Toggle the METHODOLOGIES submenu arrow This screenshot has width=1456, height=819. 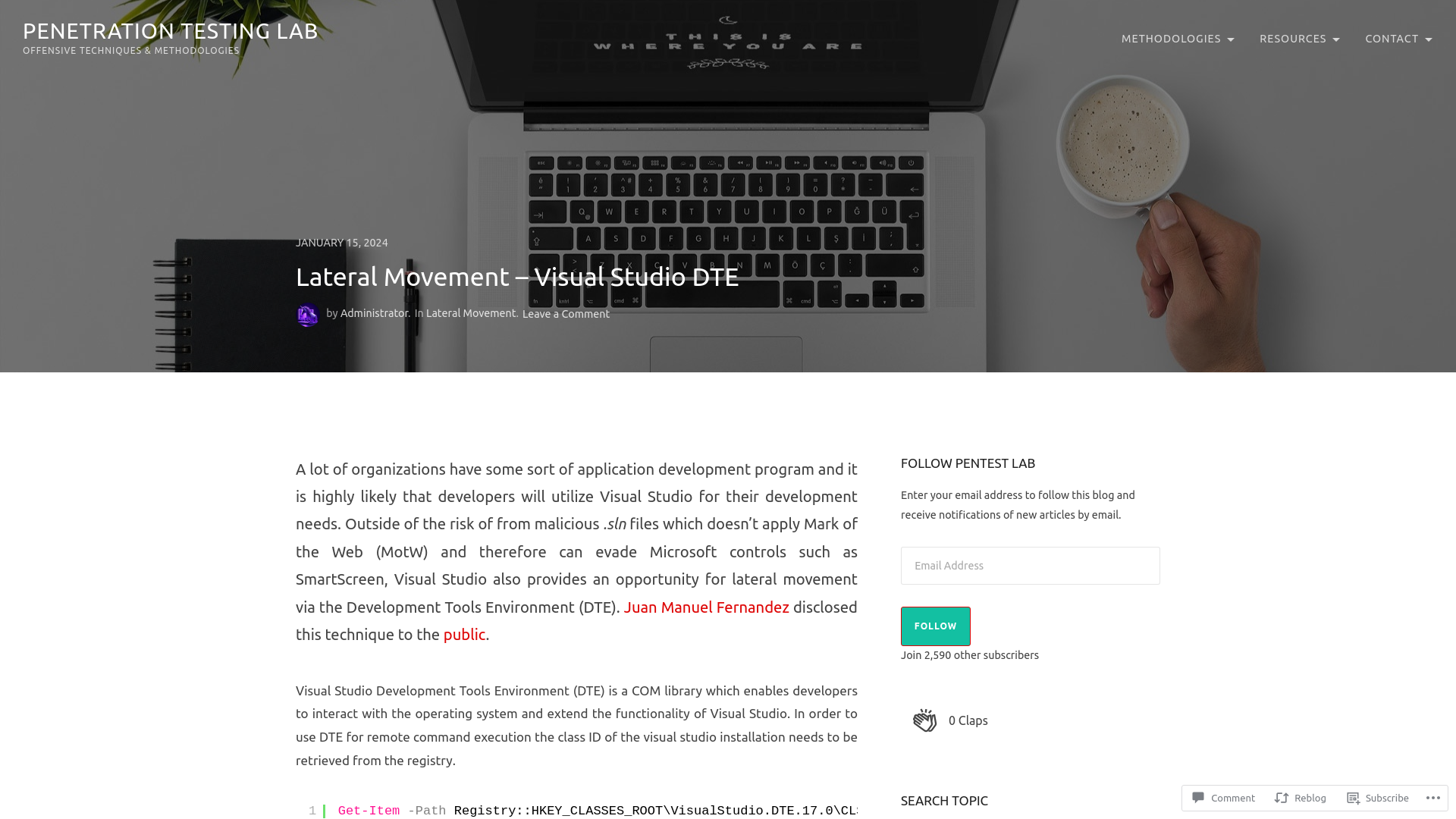1231,38
